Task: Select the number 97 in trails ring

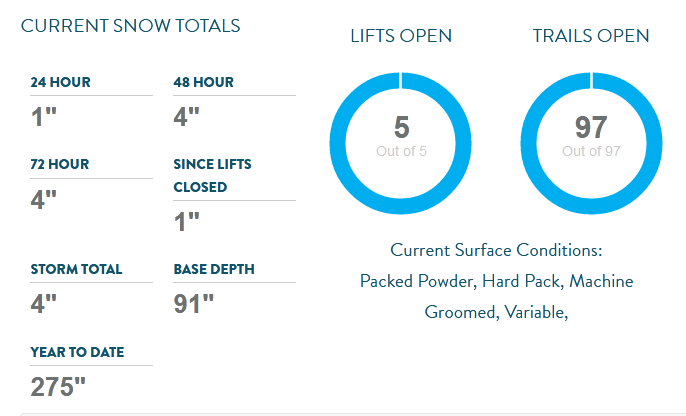Action: tap(591, 127)
